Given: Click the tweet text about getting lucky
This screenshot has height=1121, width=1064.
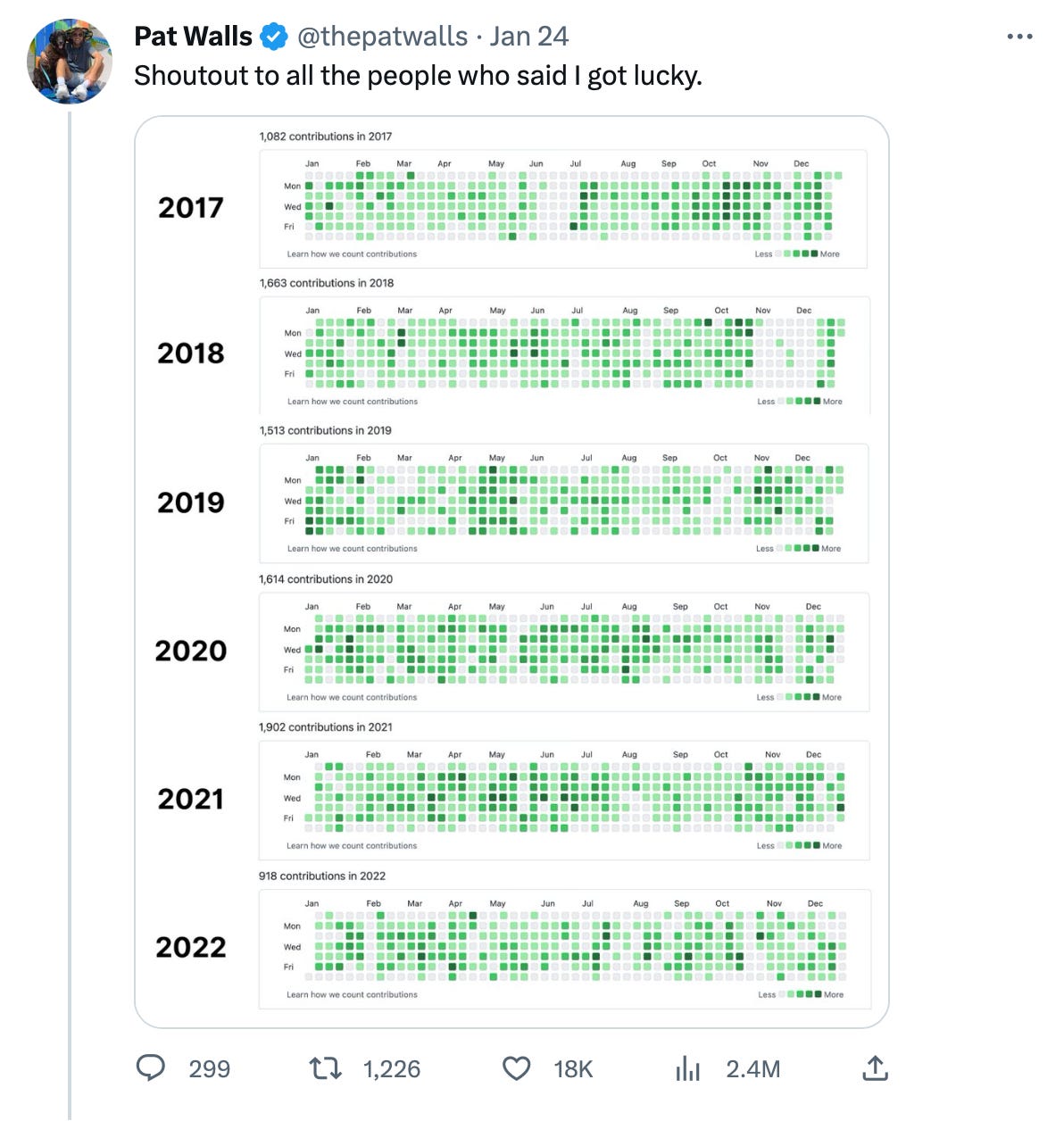Looking at the screenshot, I should pyautogui.click(x=418, y=76).
